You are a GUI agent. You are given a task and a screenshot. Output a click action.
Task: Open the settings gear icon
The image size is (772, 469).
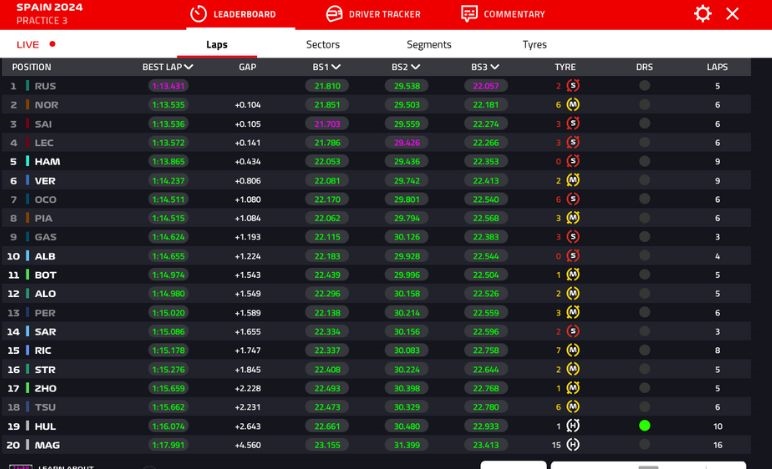tap(702, 14)
